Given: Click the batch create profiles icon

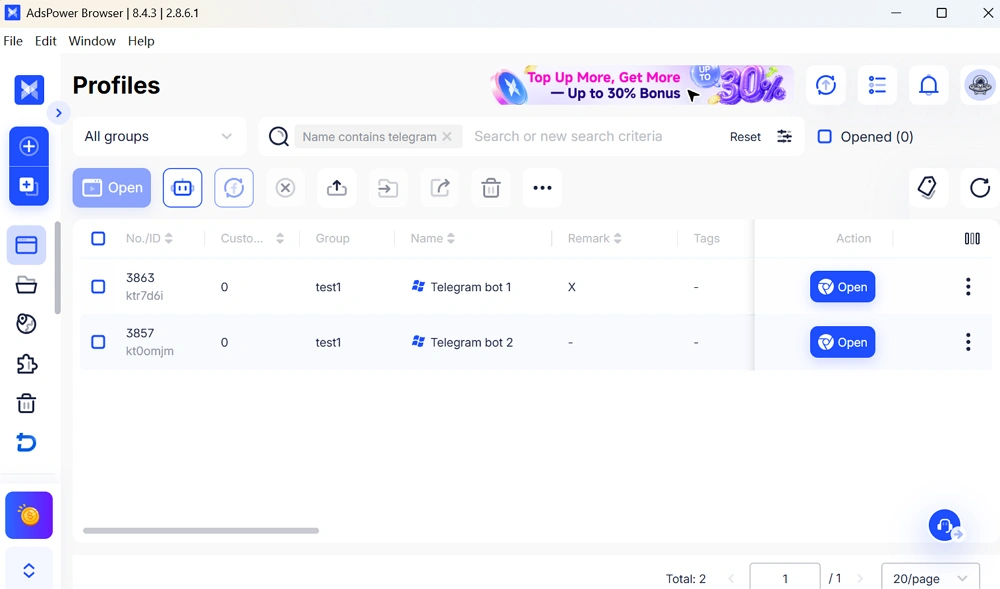Looking at the screenshot, I should [x=29, y=185].
